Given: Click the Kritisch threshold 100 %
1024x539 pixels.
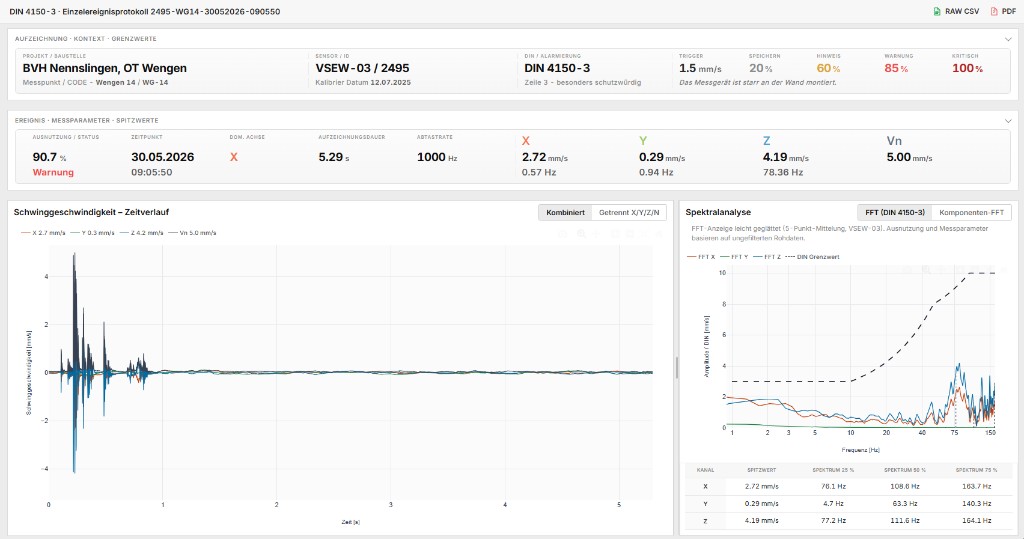Looking at the screenshot, I should pos(967,68).
